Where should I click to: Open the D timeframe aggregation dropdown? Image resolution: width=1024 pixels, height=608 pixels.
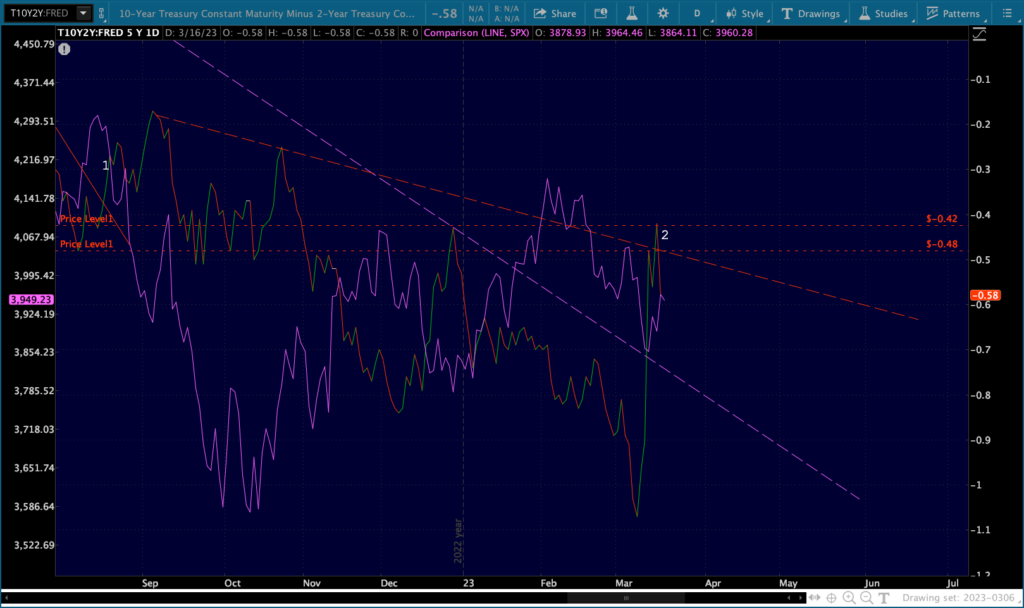click(697, 14)
